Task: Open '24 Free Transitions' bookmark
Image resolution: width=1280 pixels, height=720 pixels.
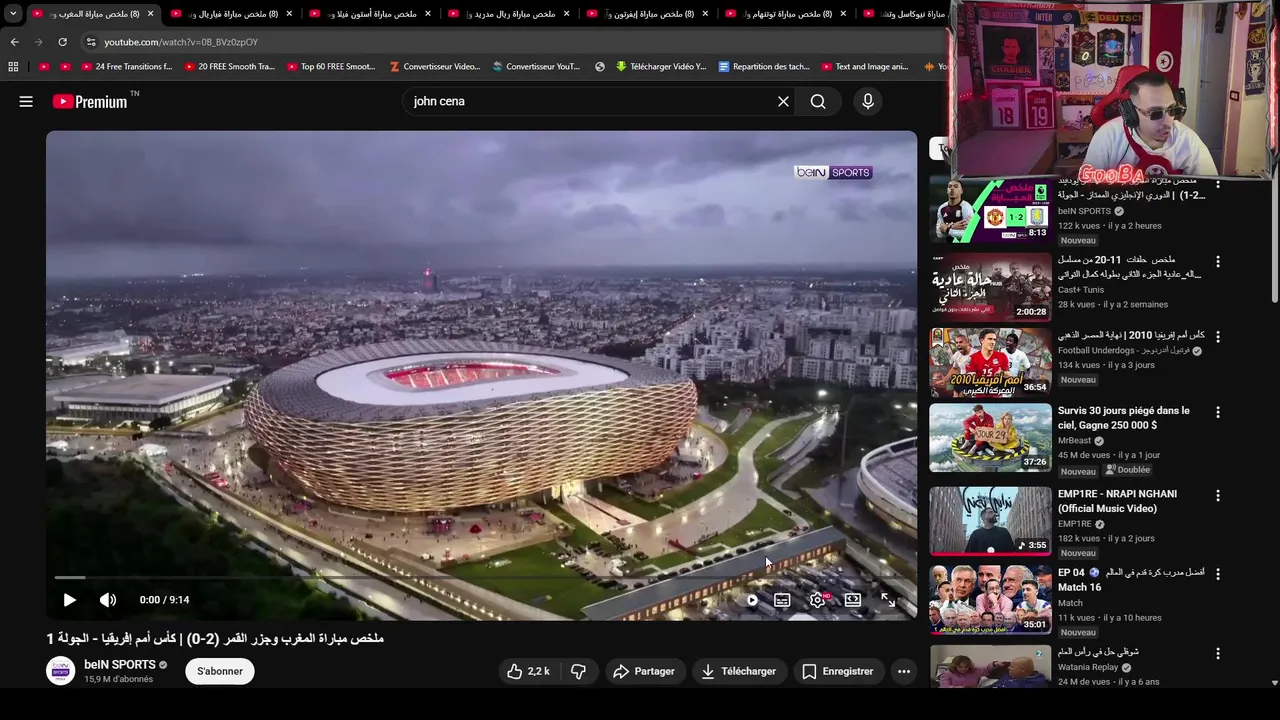Action: [126, 67]
